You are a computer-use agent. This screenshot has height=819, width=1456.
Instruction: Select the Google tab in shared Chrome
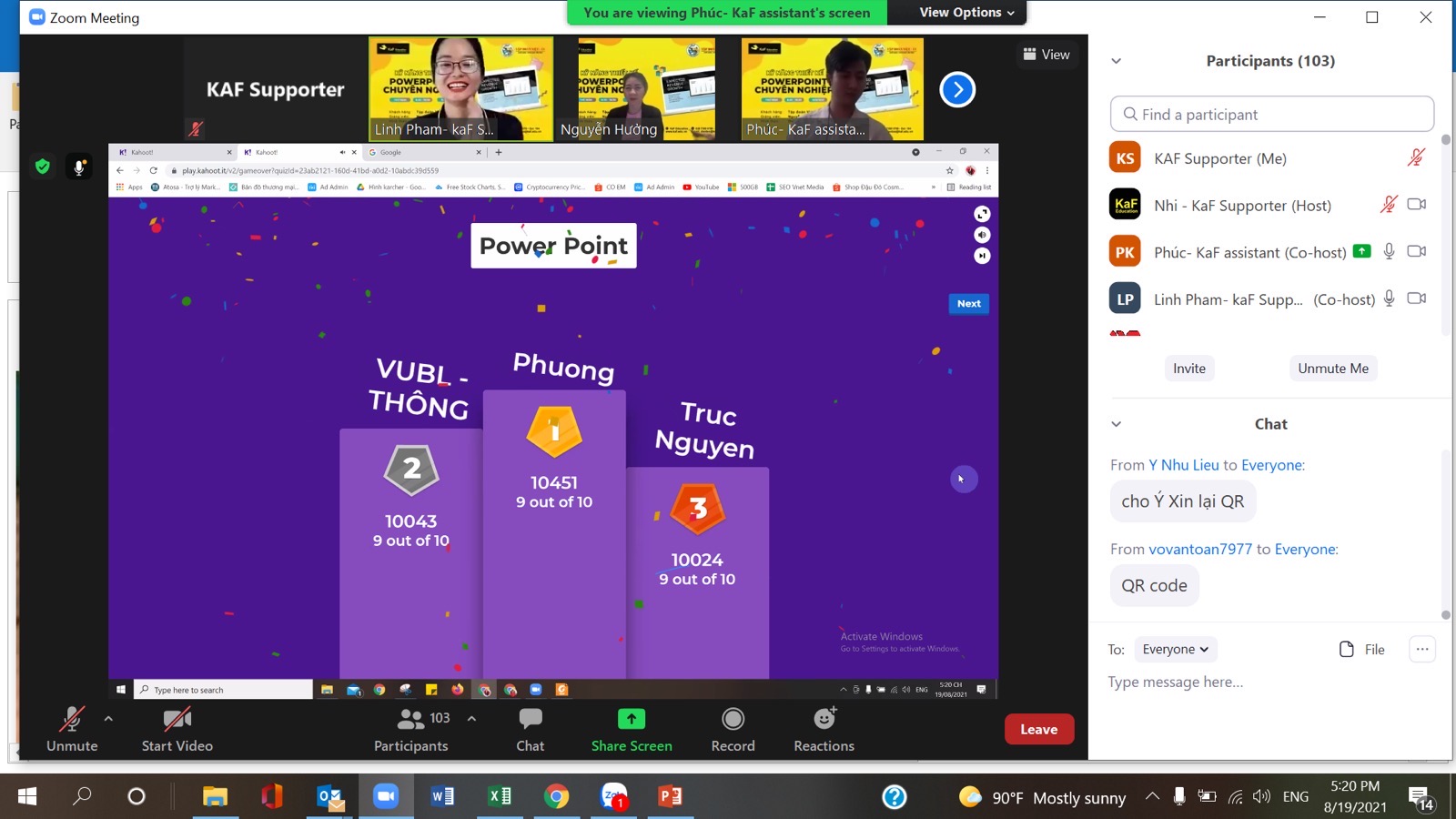click(x=426, y=152)
